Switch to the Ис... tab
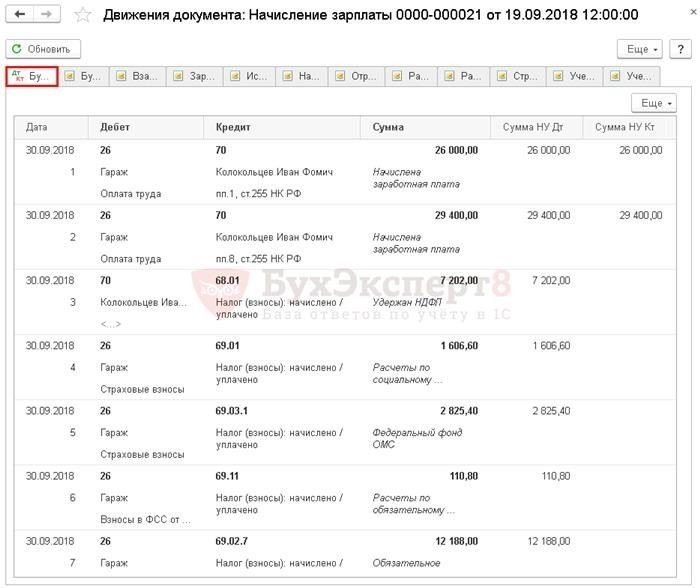700x588 pixels. 250,76
